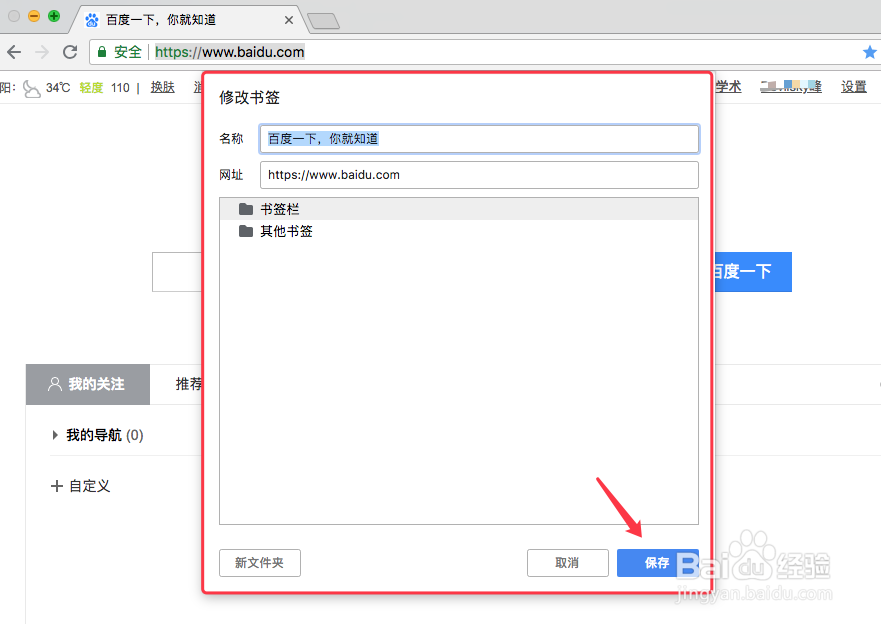Click the 换肤 link
Viewport: 881px width, 624px height.
(x=163, y=87)
